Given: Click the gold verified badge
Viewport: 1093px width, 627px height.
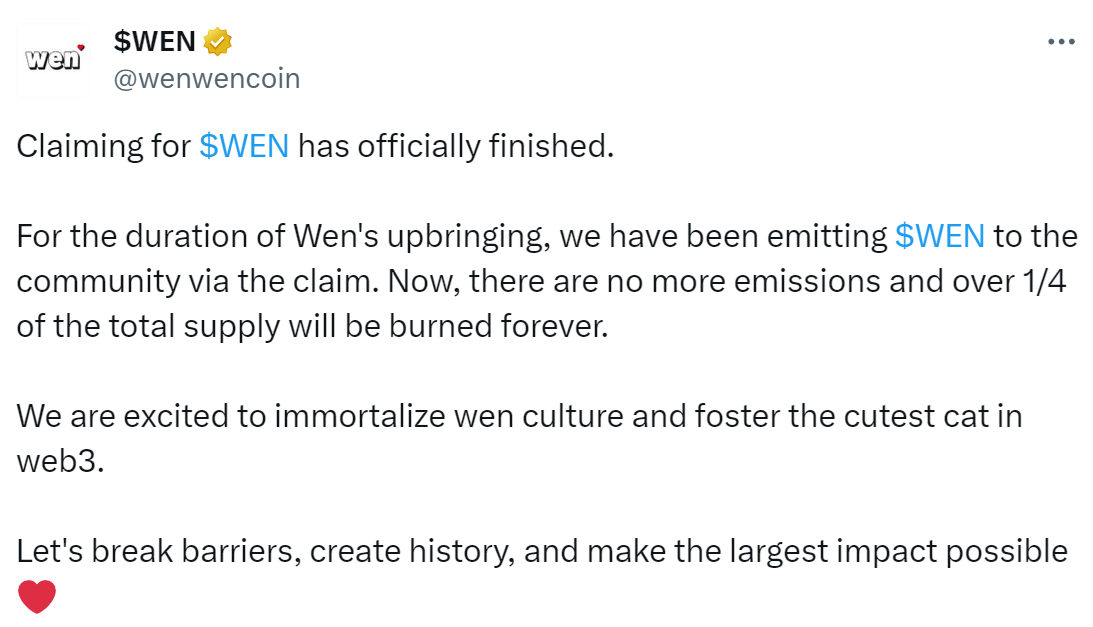Looking at the screenshot, I should (x=217, y=42).
